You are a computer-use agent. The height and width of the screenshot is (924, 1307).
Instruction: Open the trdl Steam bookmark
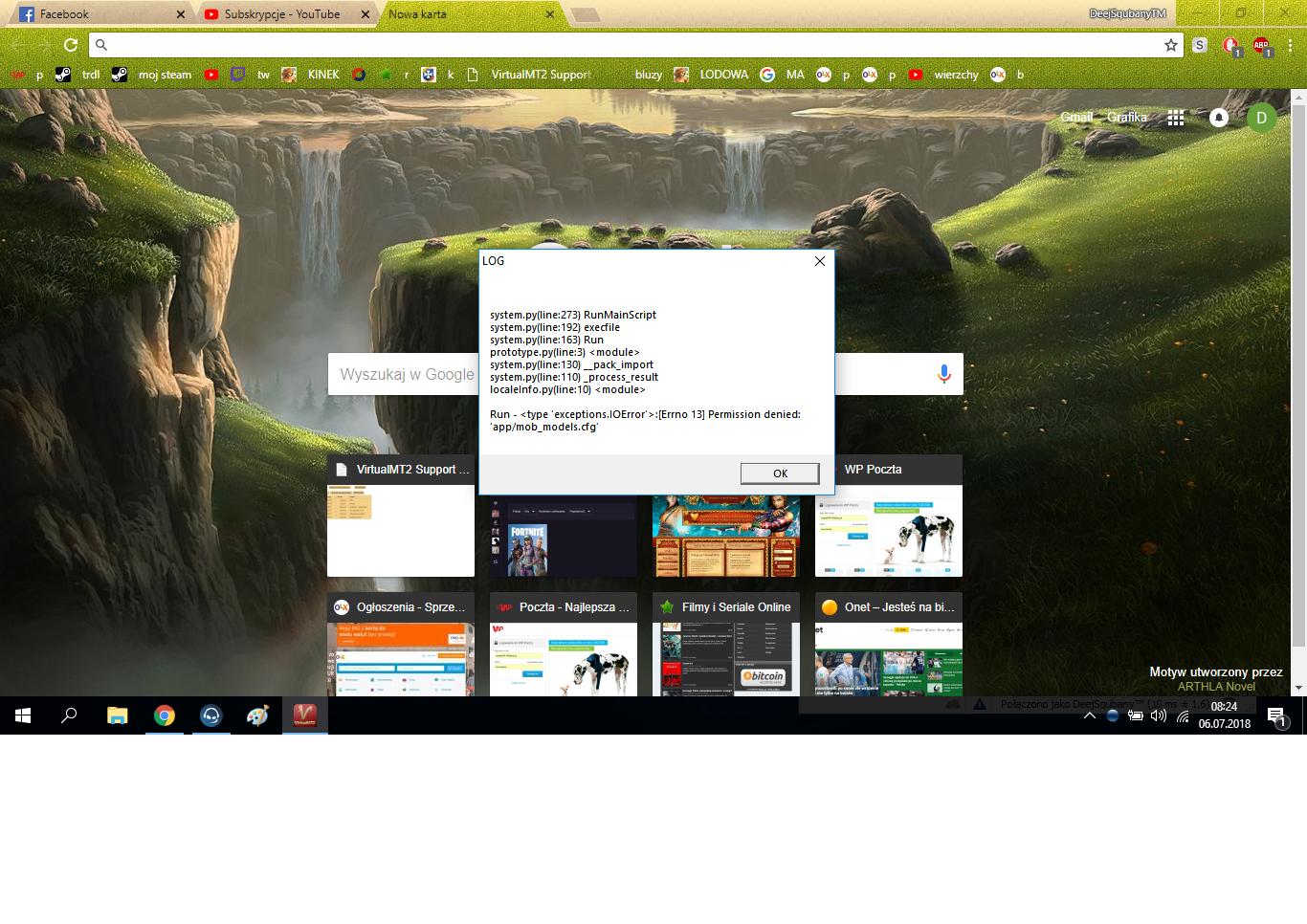(78, 75)
